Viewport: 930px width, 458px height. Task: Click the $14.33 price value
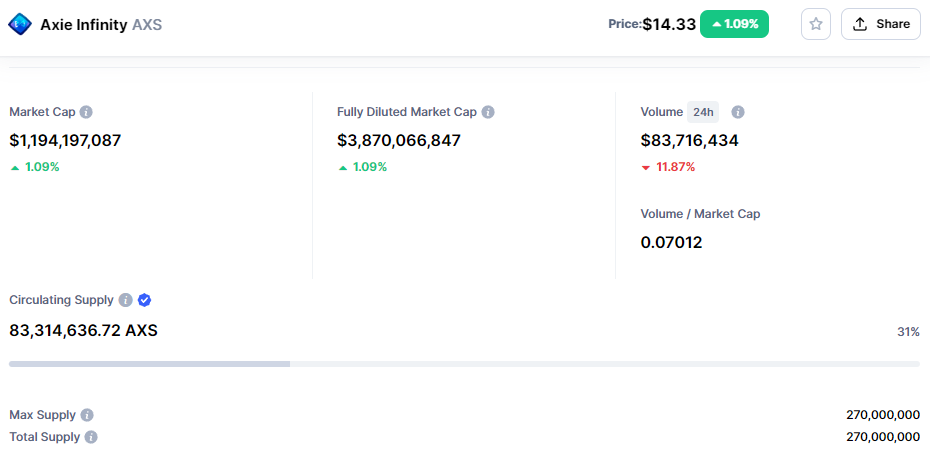[669, 24]
